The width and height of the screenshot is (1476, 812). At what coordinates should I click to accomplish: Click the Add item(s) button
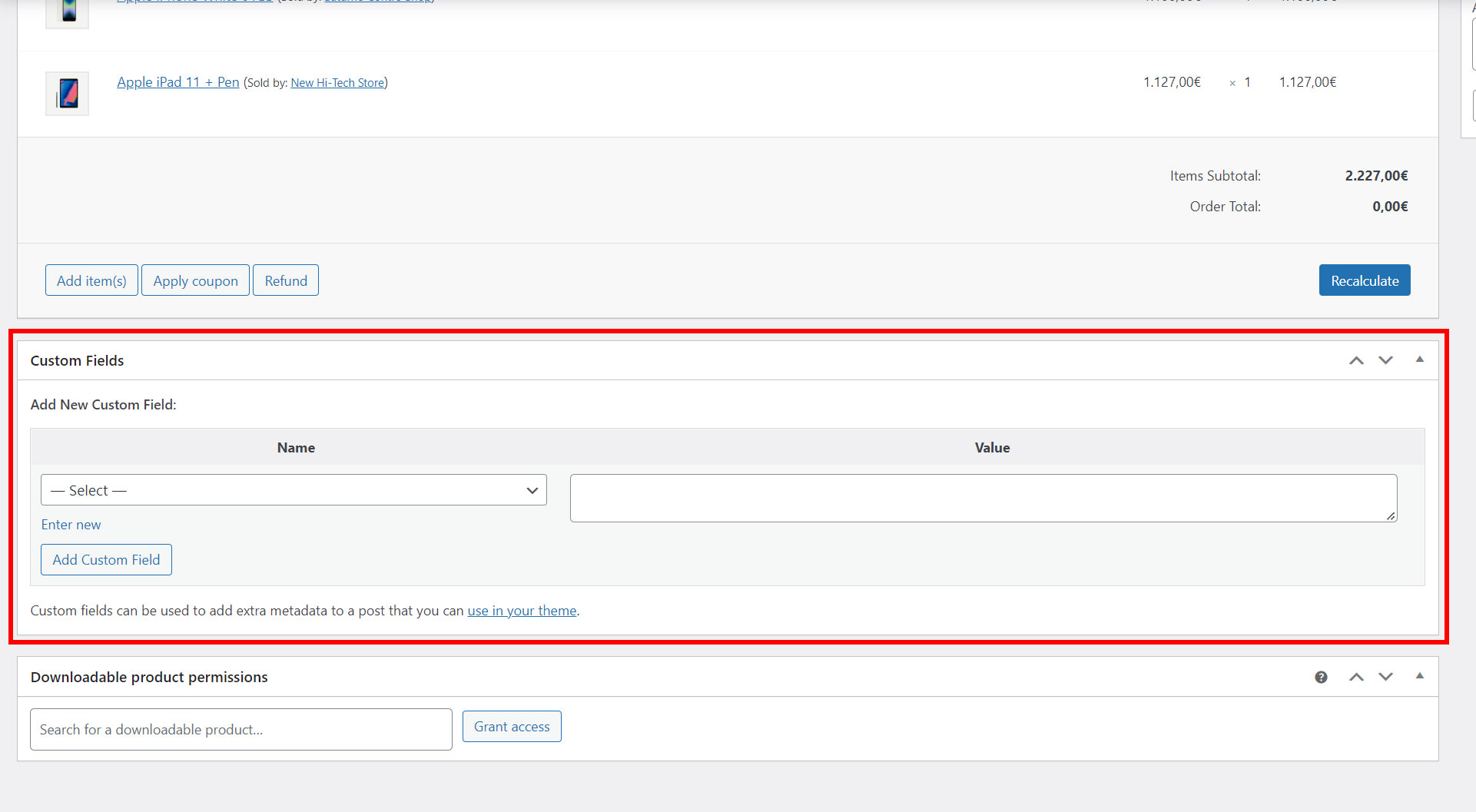coord(91,280)
